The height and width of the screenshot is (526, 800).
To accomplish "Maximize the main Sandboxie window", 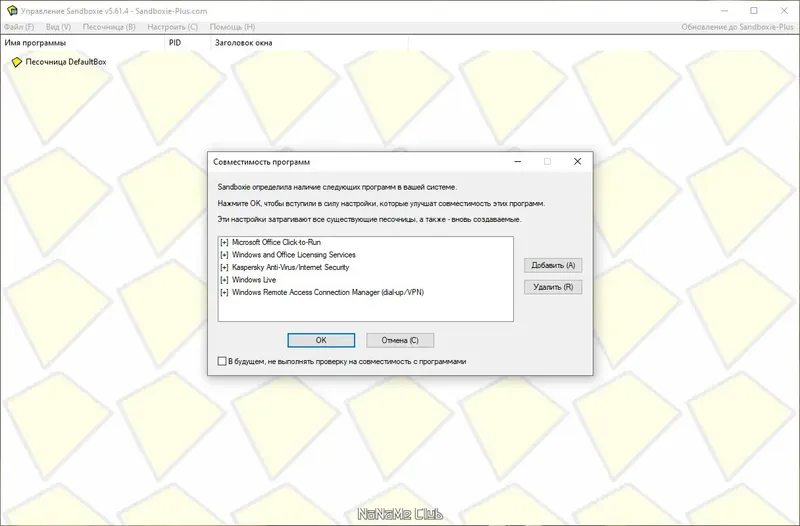I will [x=754, y=10].
